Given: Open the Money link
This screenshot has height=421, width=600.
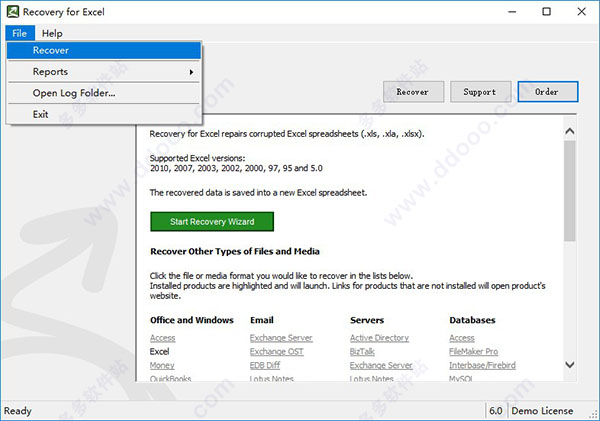Looking at the screenshot, I should tap(162, 365).
